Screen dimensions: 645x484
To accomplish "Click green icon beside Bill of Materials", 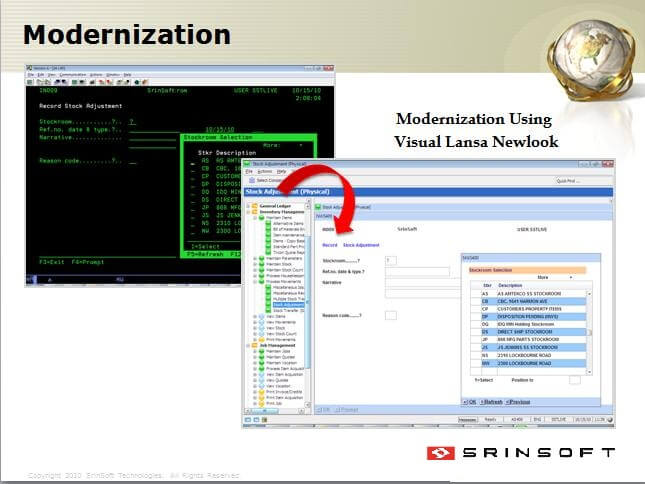I will [268, 229].
